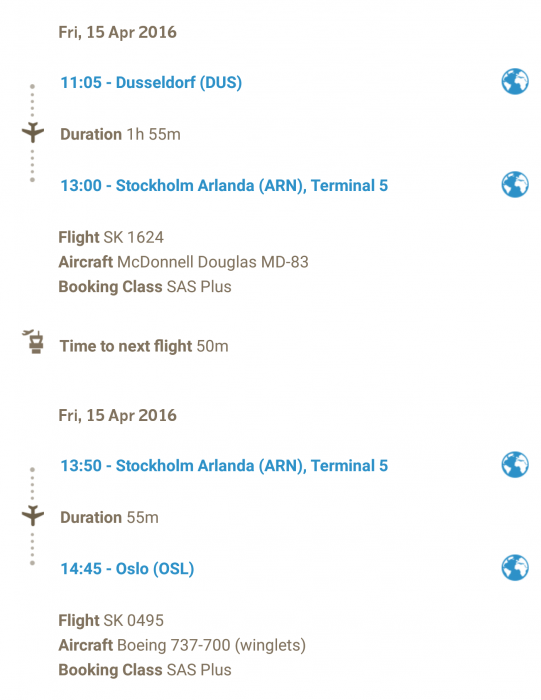Image resolution: width=541 pixels, height=700 pixels.
Task: Open 13:50 - Stockholm Arlanda Terminal 5 link
Action: pos(224,466)
